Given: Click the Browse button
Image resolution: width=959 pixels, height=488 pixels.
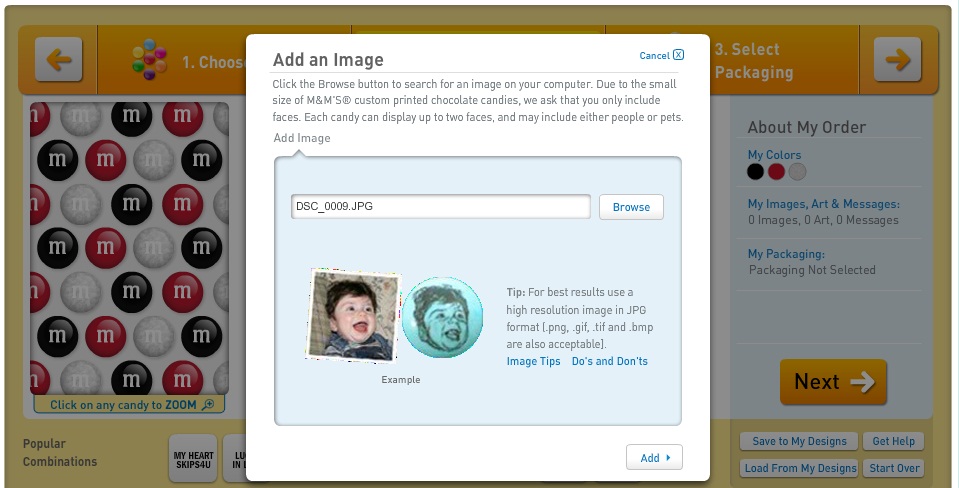Looking at the screenshot, I should point(631,207).
